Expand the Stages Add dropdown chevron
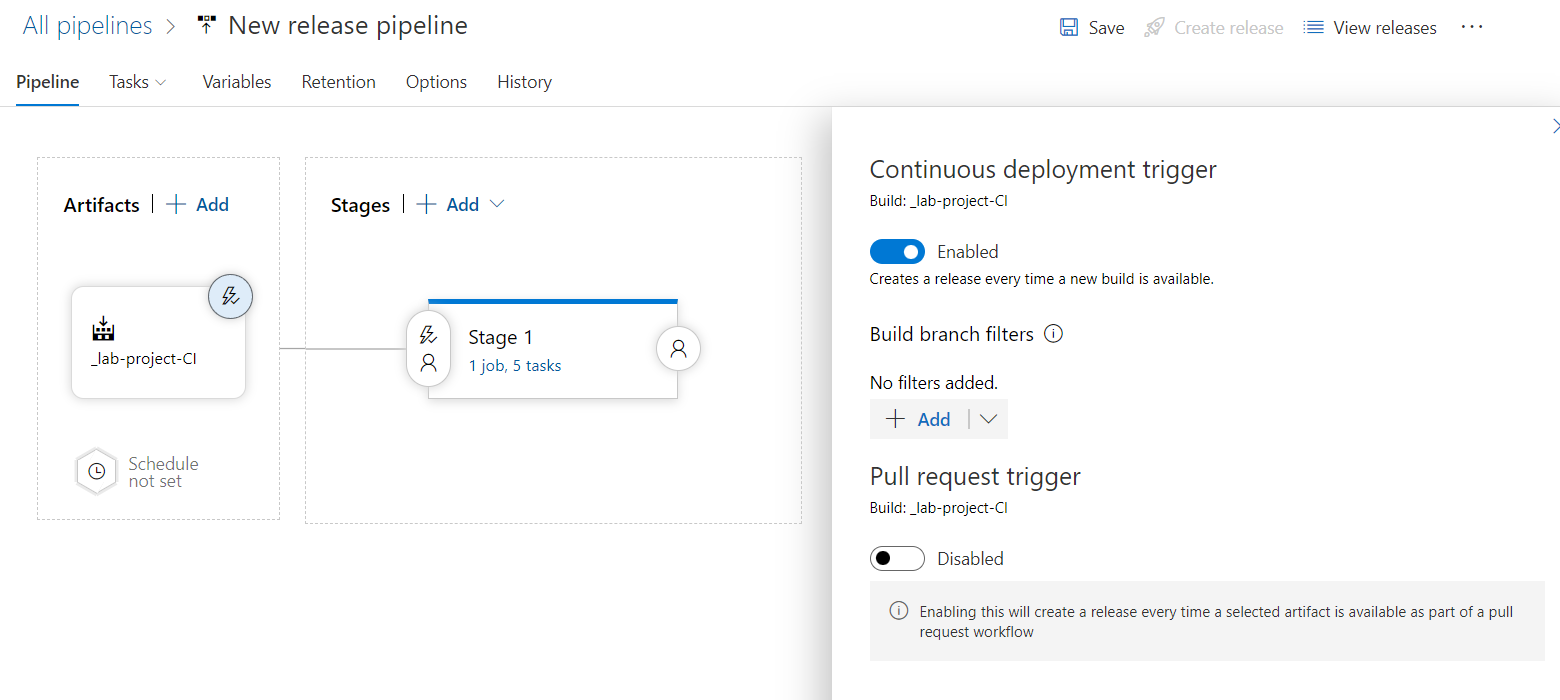 (497, 204)
